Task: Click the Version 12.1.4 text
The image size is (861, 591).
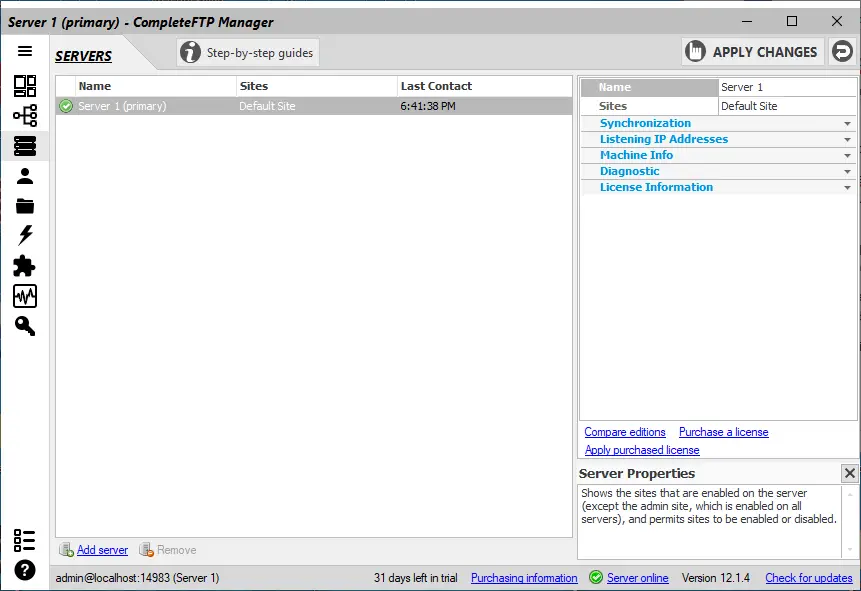Action: 715,578
